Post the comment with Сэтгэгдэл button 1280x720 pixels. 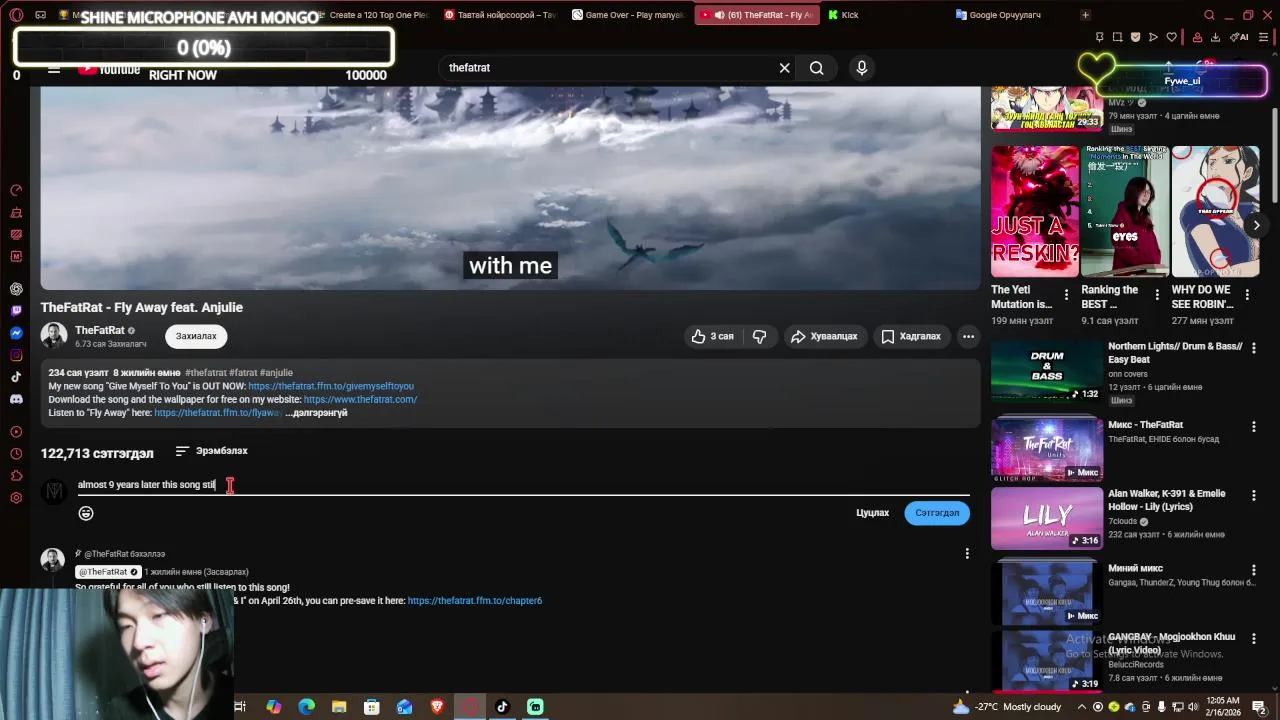(937, 513)
